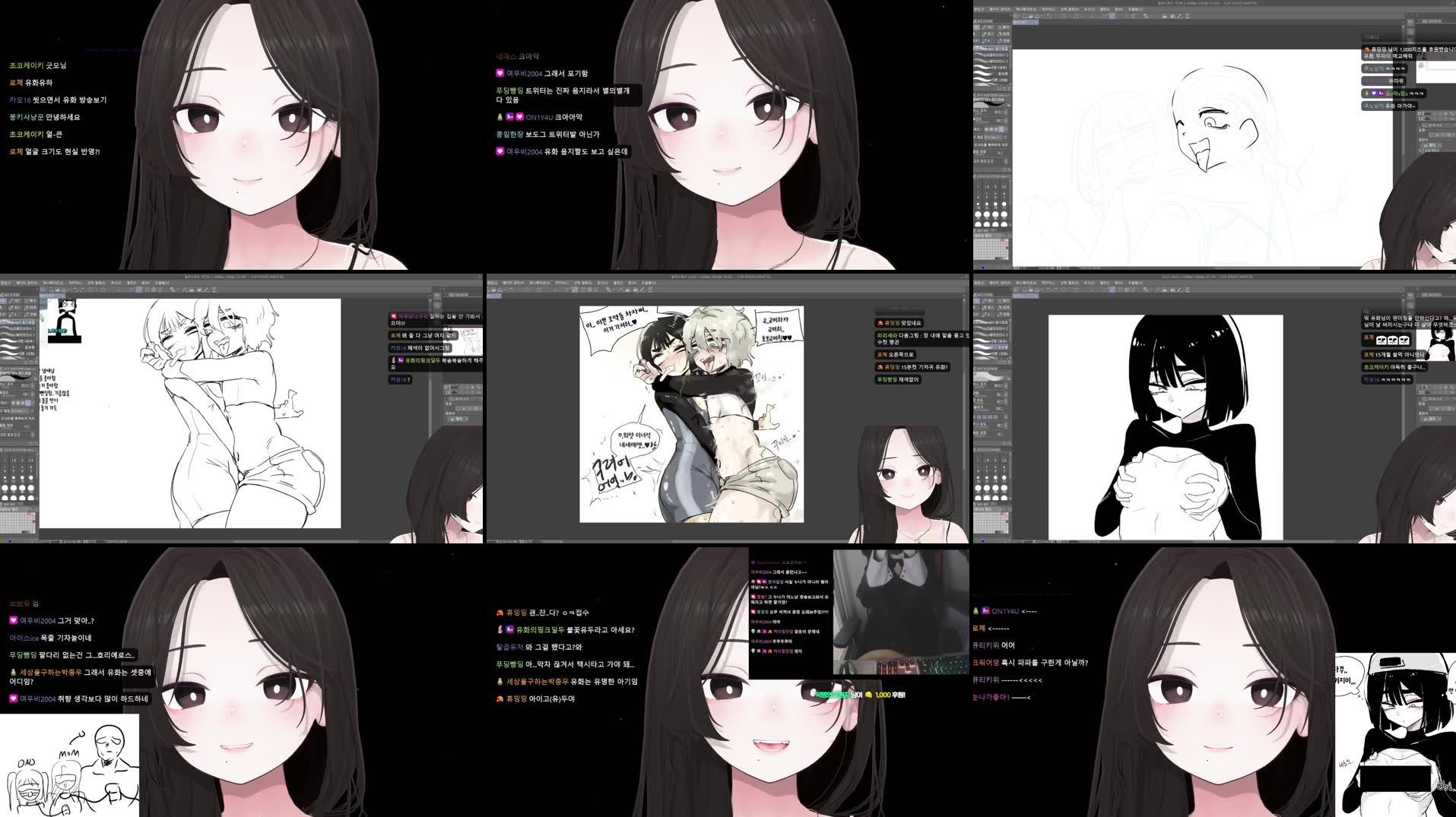Select the Undo icon in the command bar
The image size is (1456, 817).
click(x=75, y=290)
